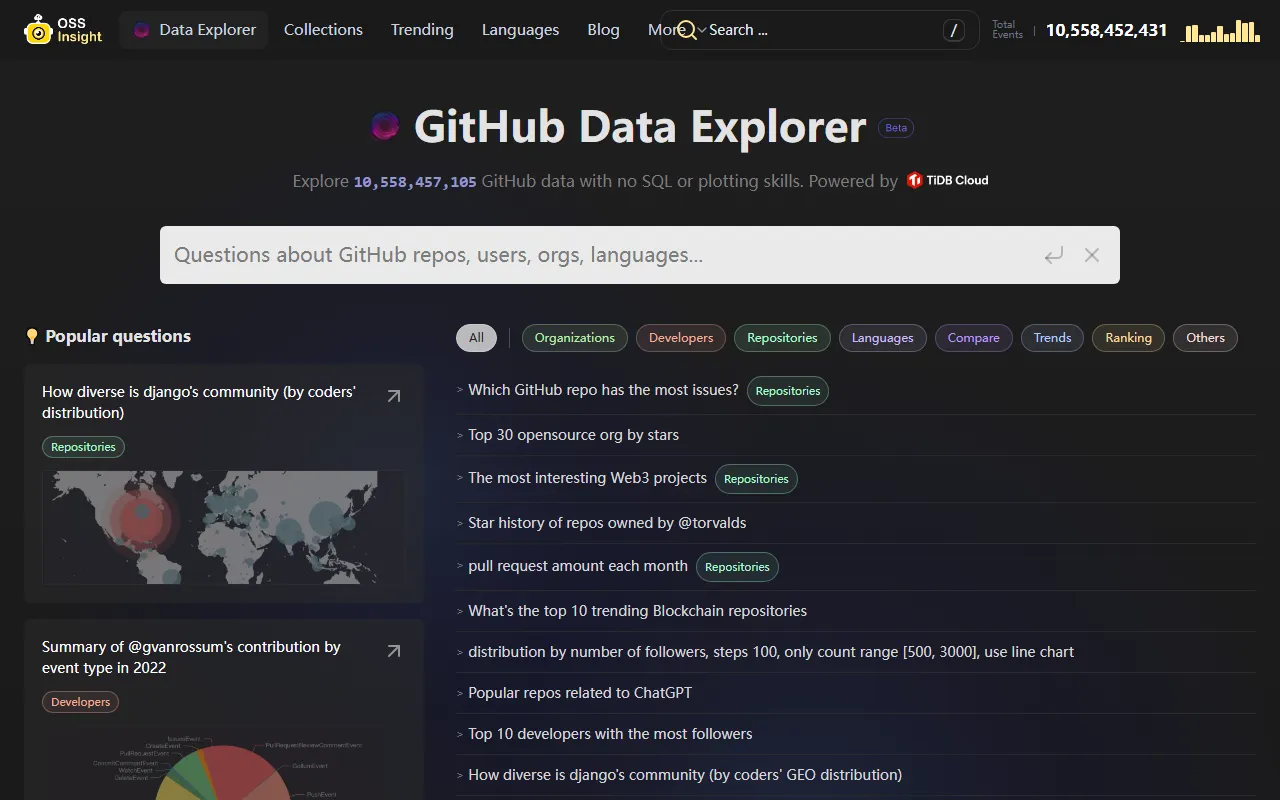Select the All filter tab
The height and width of the screenshot is (800, 1280).
click(476, 338)
